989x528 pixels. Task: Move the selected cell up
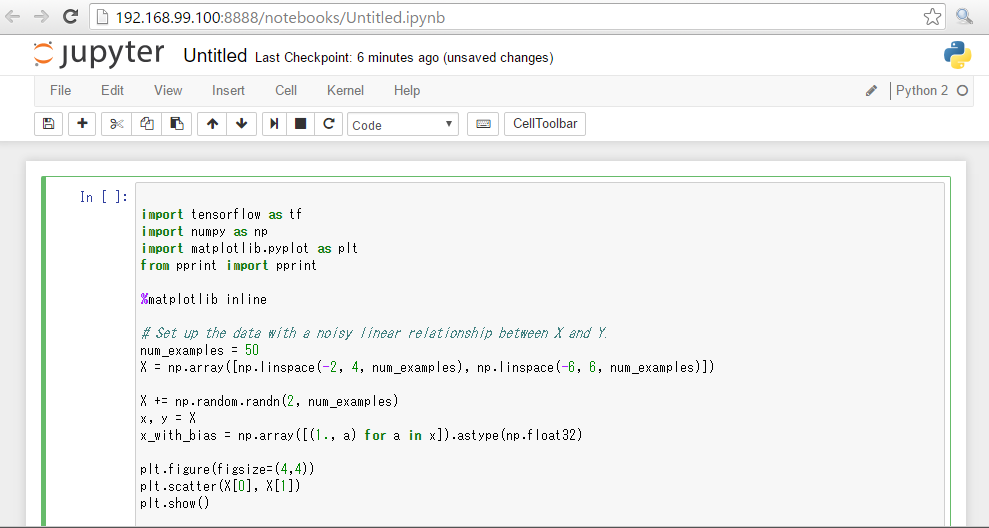tap(211, 124)
